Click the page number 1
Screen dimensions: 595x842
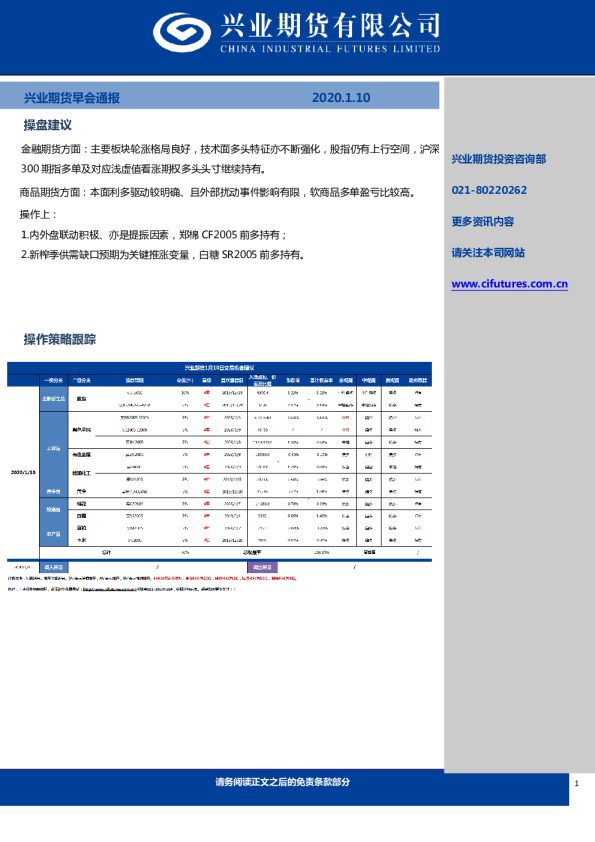pyautogui.click(x=577, y=783)
